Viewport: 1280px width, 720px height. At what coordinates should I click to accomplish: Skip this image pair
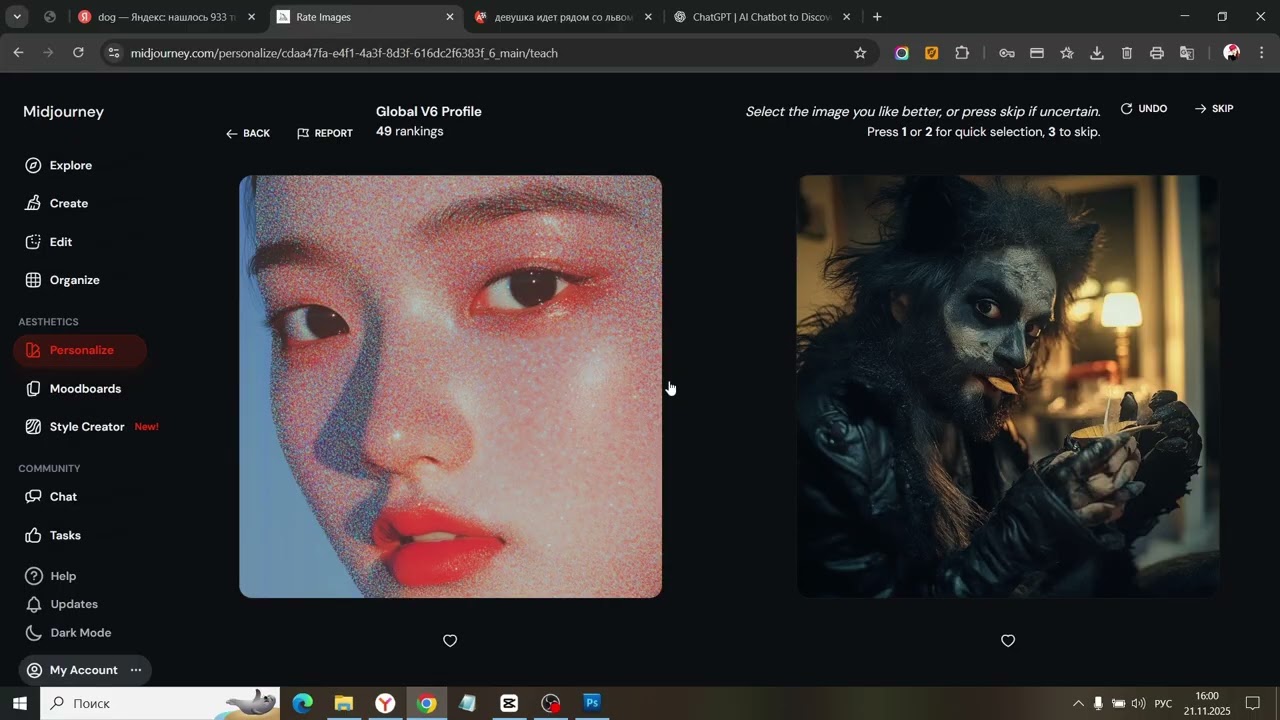(x=1214, y=108)
